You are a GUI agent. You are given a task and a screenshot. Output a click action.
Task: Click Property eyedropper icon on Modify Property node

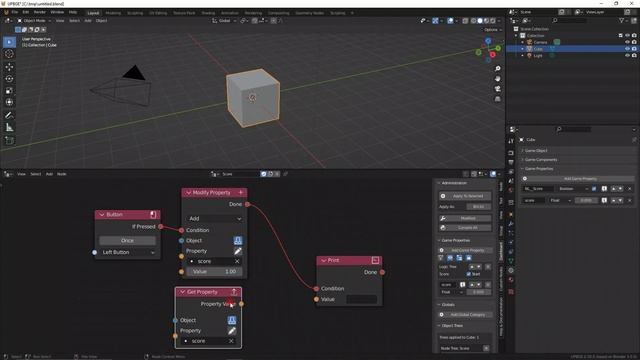(238, 251)
